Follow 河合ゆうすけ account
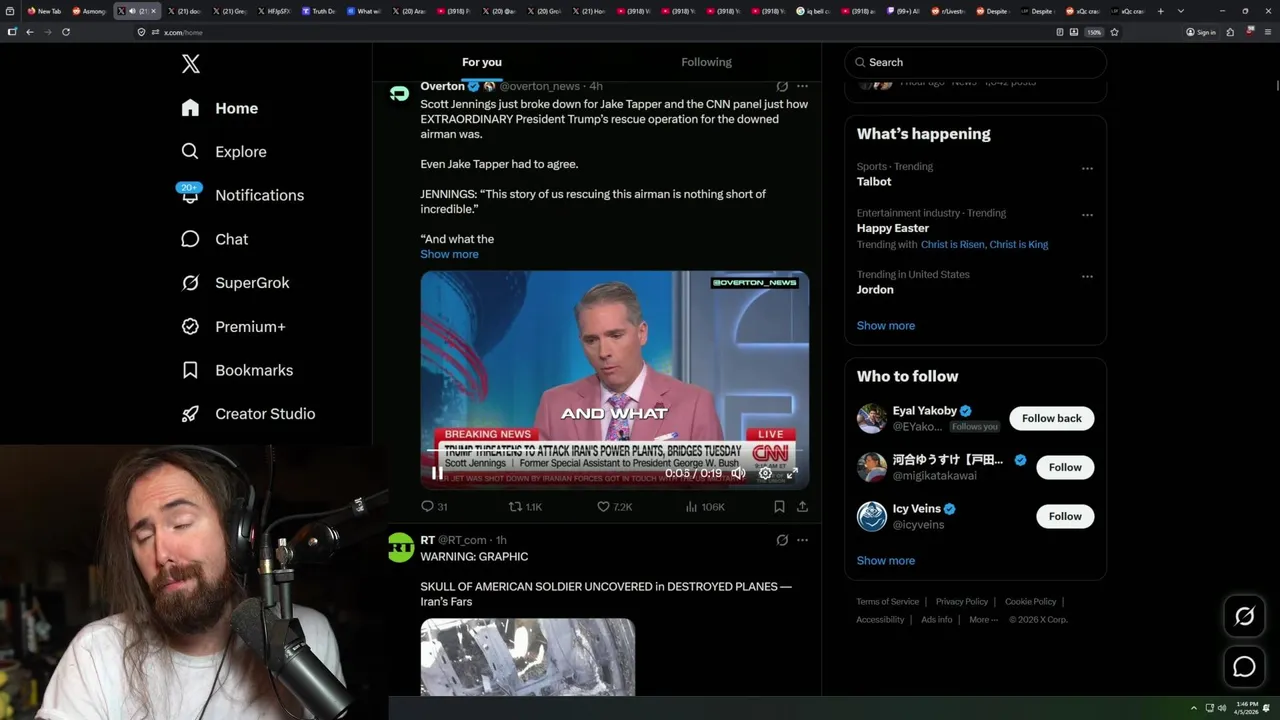 [x=1065, y=467]
